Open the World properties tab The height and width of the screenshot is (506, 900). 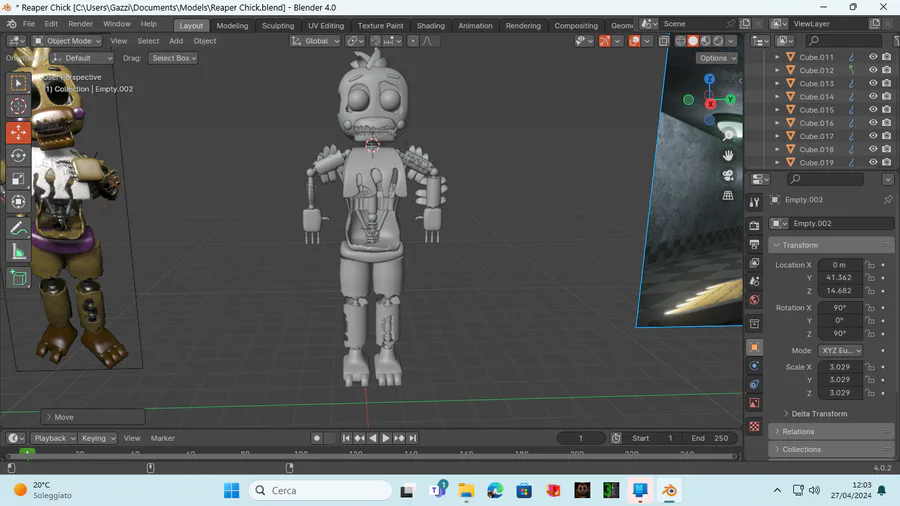(754, 299)
